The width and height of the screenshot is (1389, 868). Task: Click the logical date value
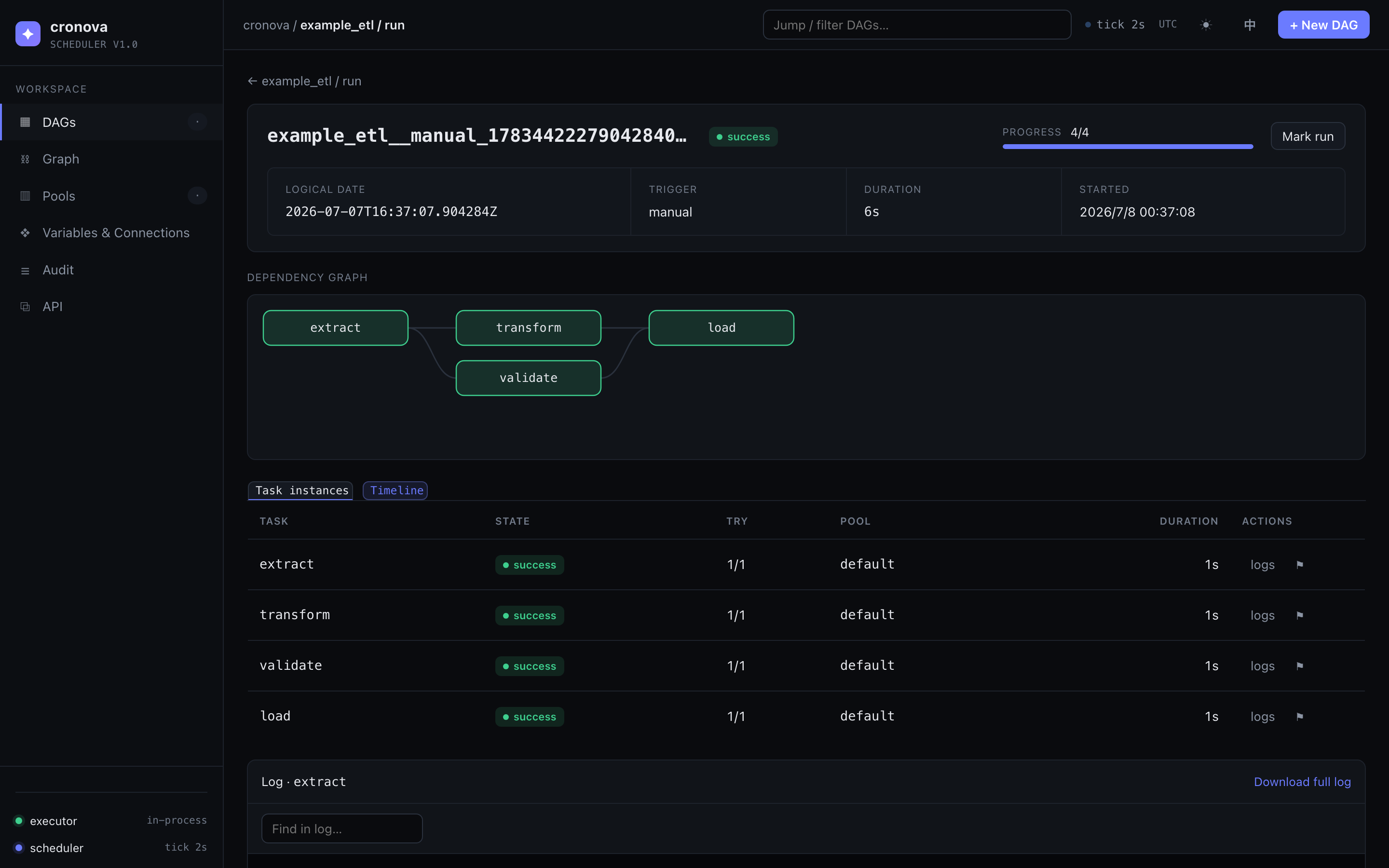pos(392,212)
